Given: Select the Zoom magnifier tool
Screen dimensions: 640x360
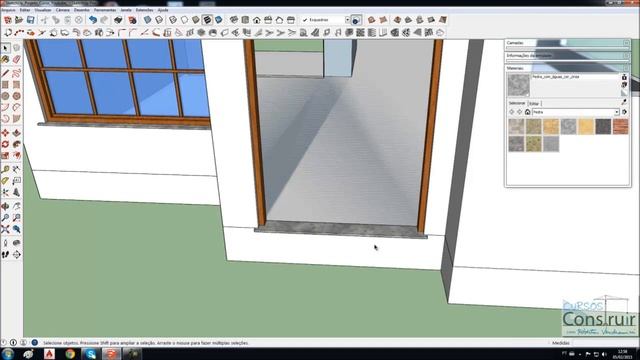Looking at the screenshot, I should click(5, 218).
